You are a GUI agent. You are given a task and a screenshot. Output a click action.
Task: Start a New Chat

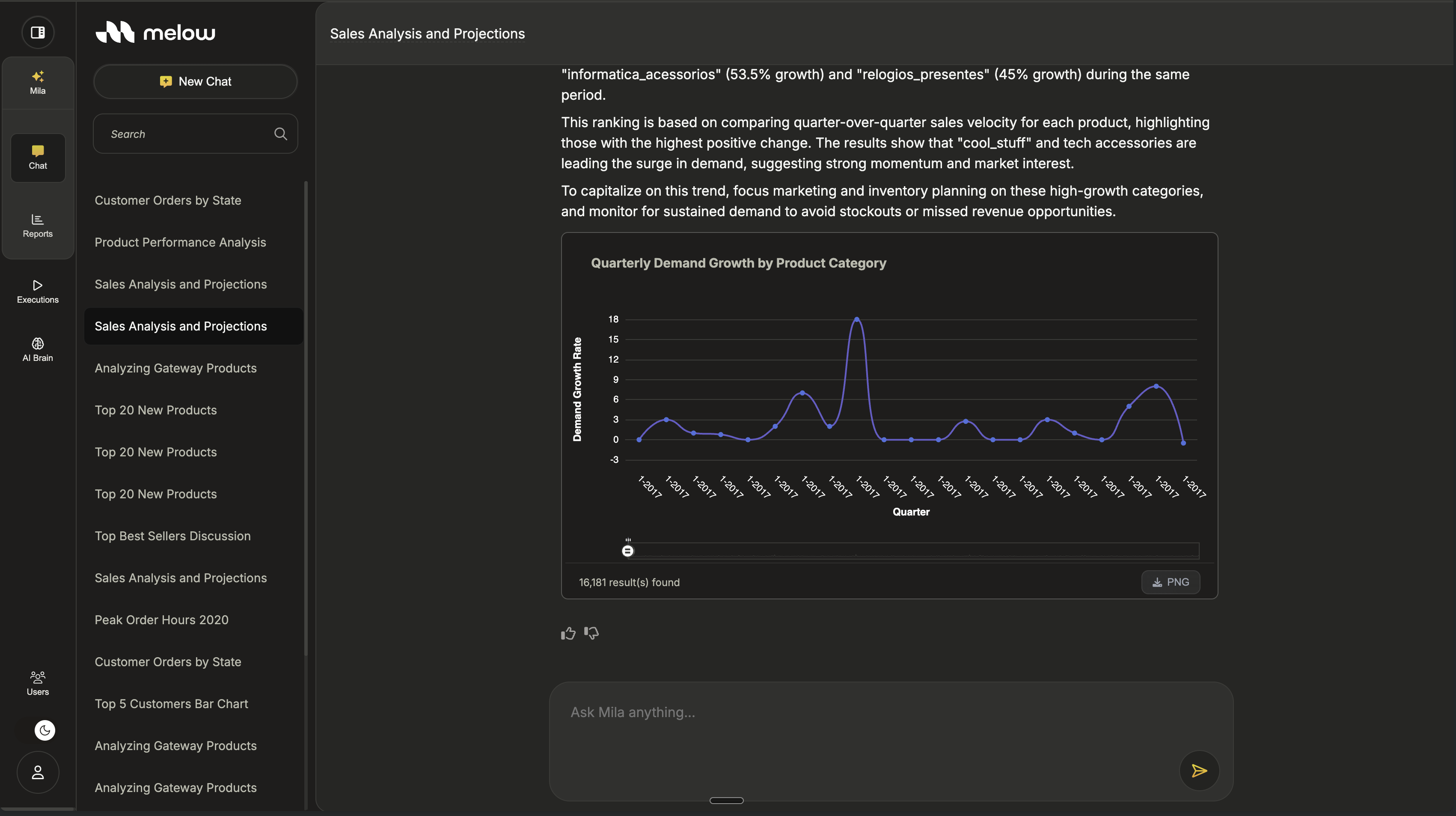196,81
